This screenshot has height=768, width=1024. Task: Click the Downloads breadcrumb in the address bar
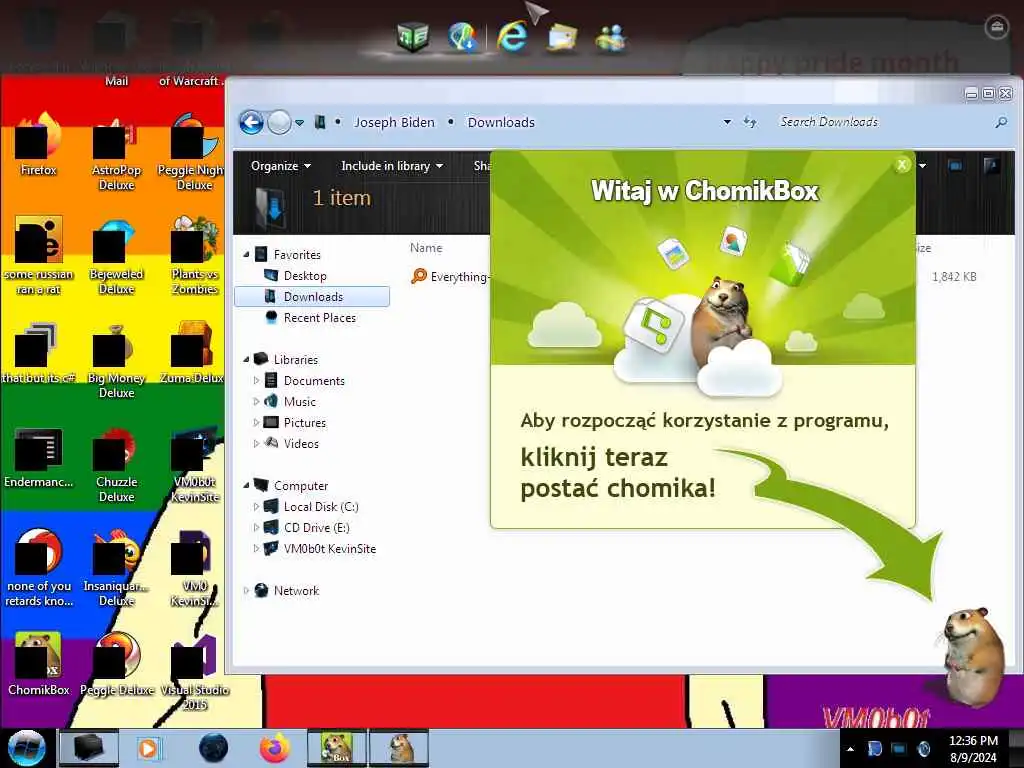(501, 122)
